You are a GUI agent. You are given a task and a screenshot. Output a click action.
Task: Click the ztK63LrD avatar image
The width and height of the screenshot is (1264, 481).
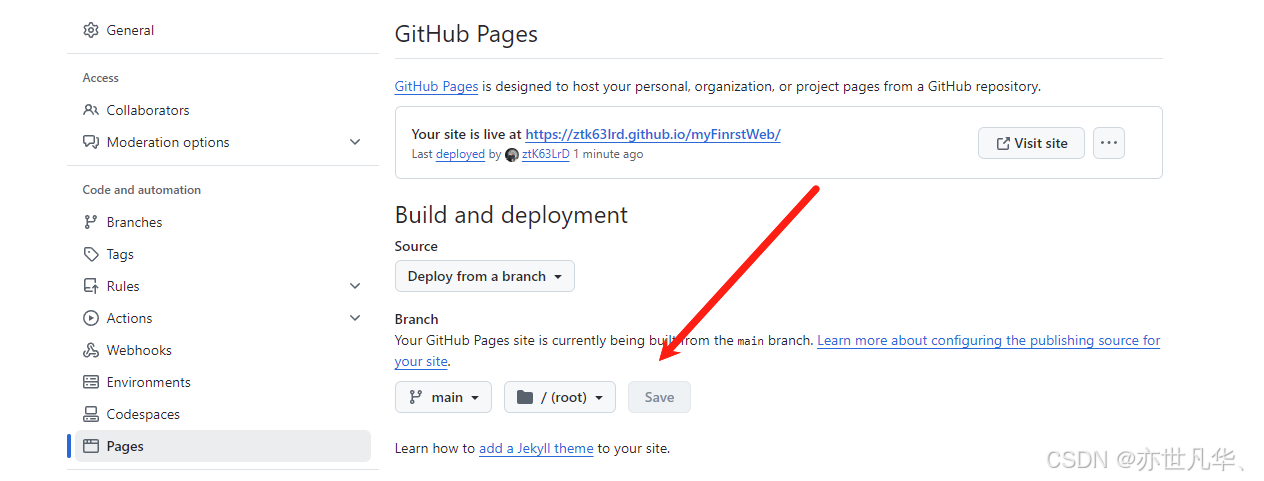coord(512,155)
